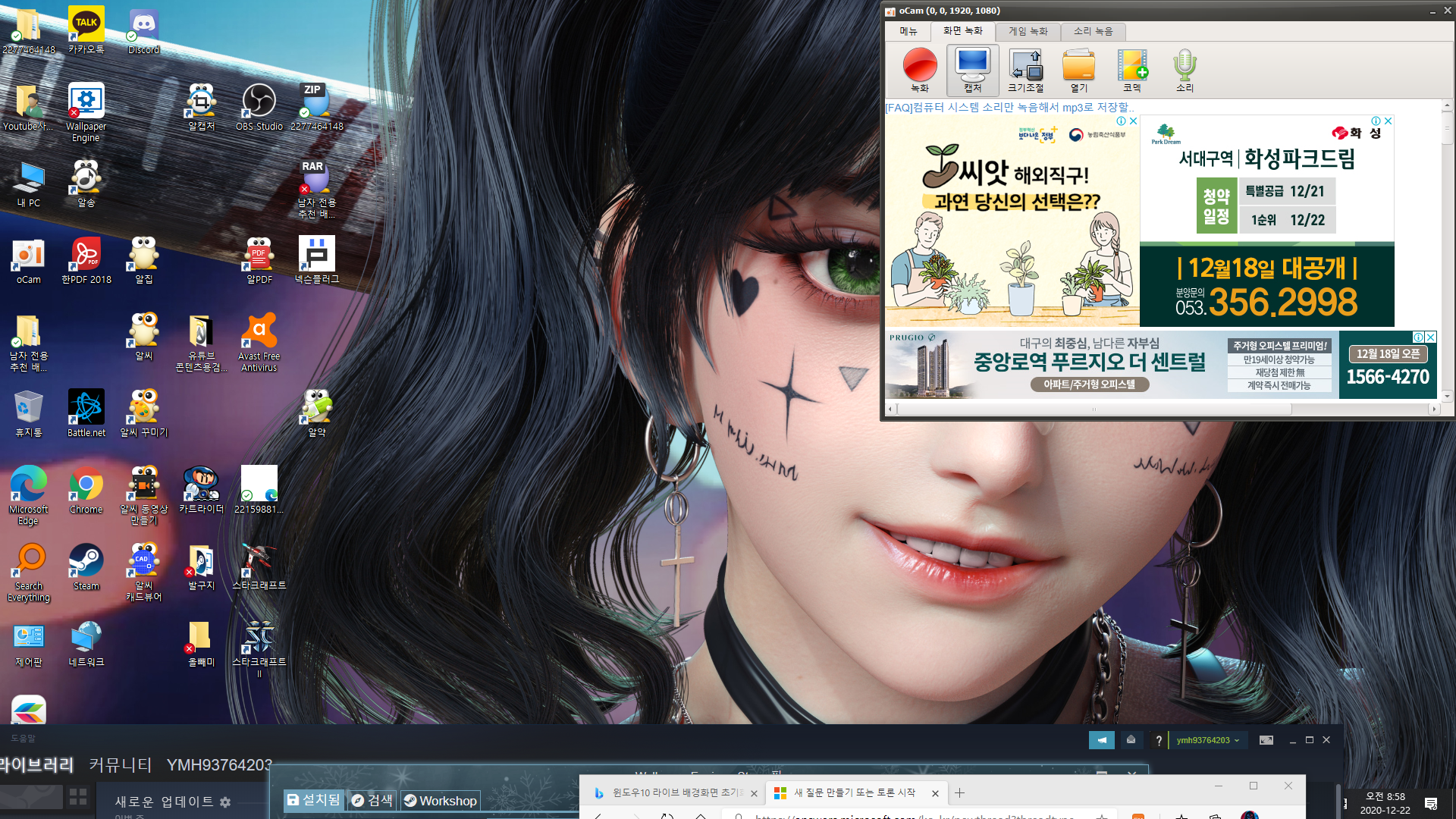Click the oCam horizontal scrollbar
Image resolution: width=1456 pixels, height=819 pixels.
click(1092, 409)
